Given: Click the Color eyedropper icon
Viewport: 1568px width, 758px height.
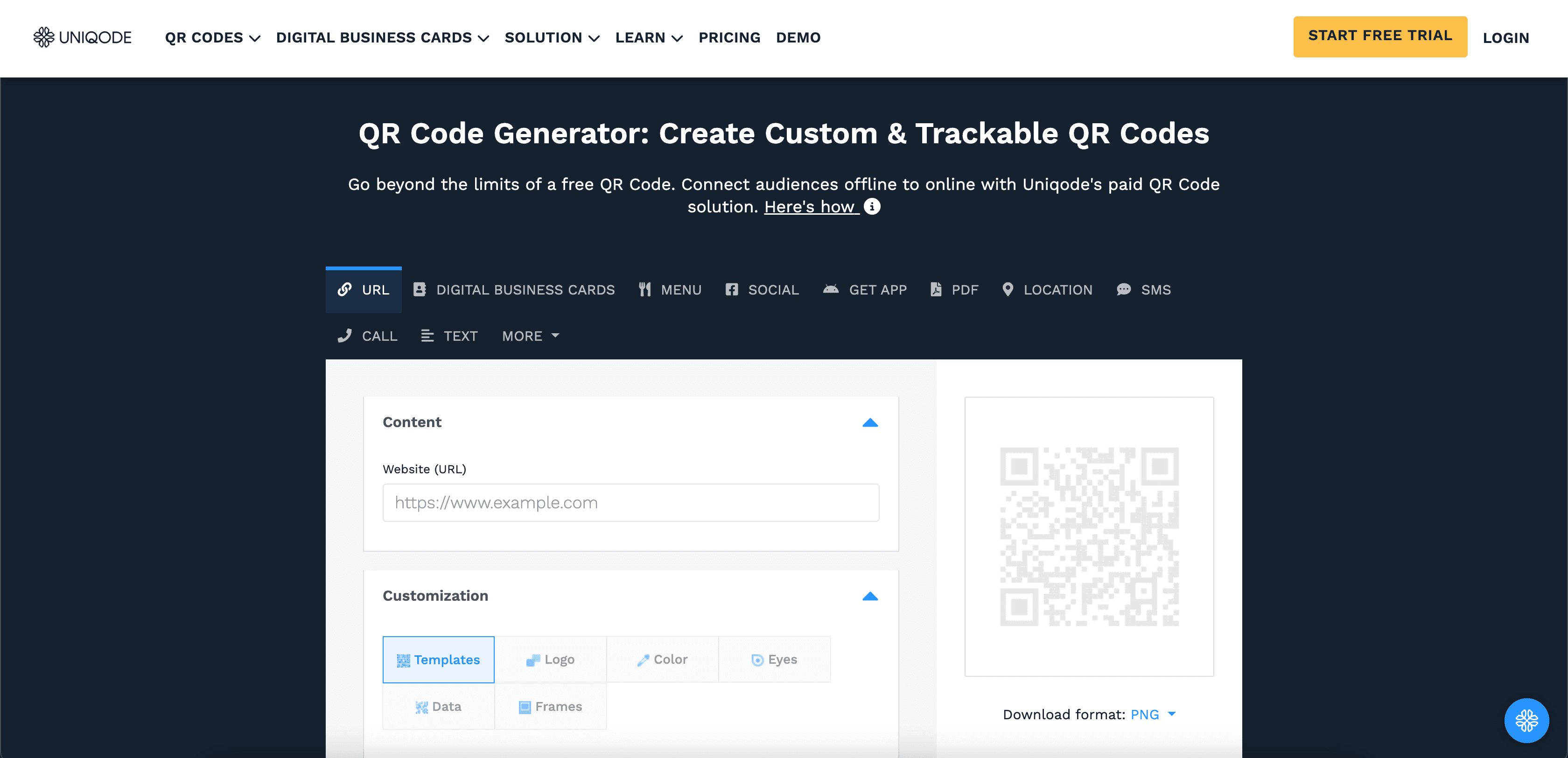Looking at the screenshot, I should click(643, 660).
